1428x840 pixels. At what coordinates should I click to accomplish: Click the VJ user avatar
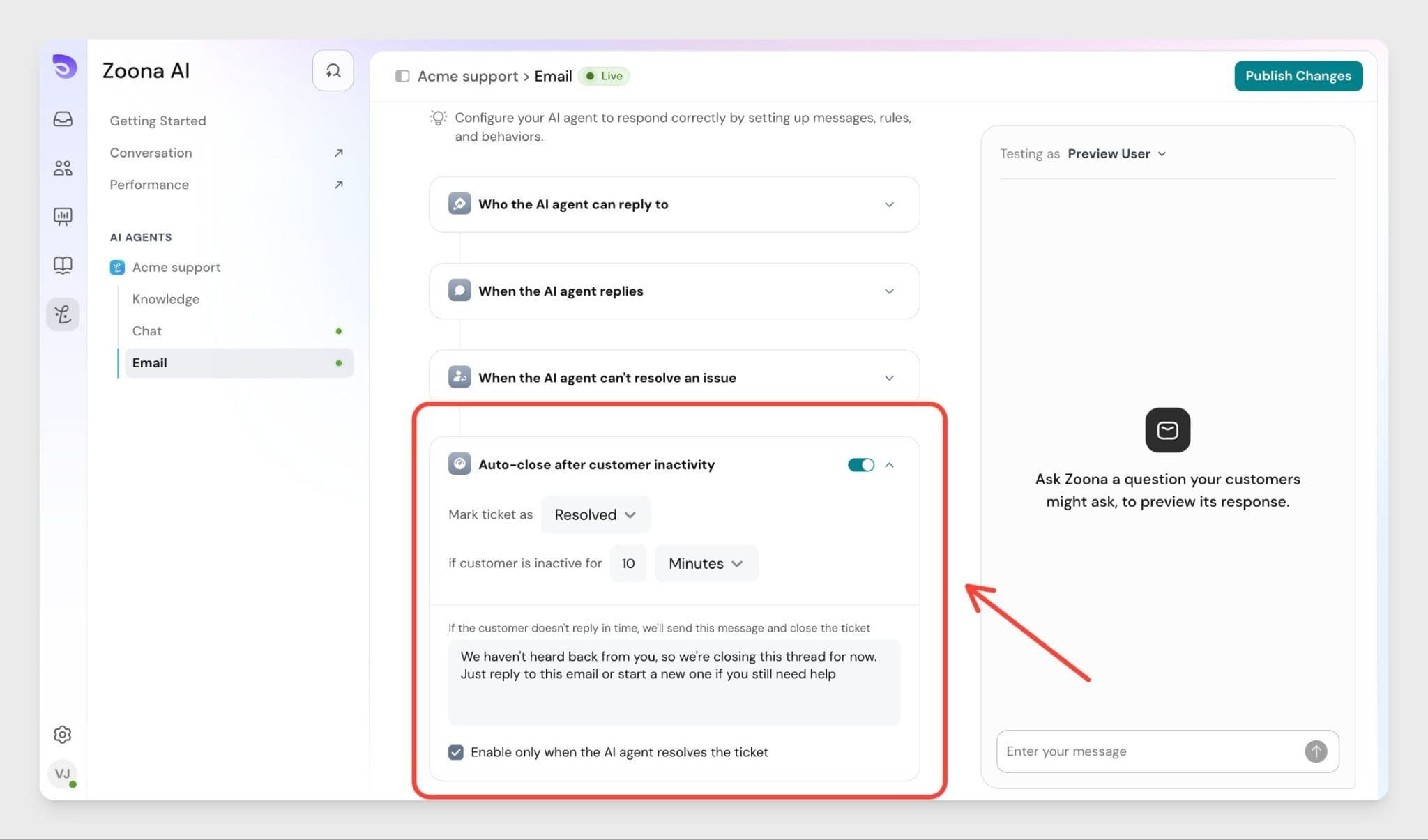(x=63, y=773)
